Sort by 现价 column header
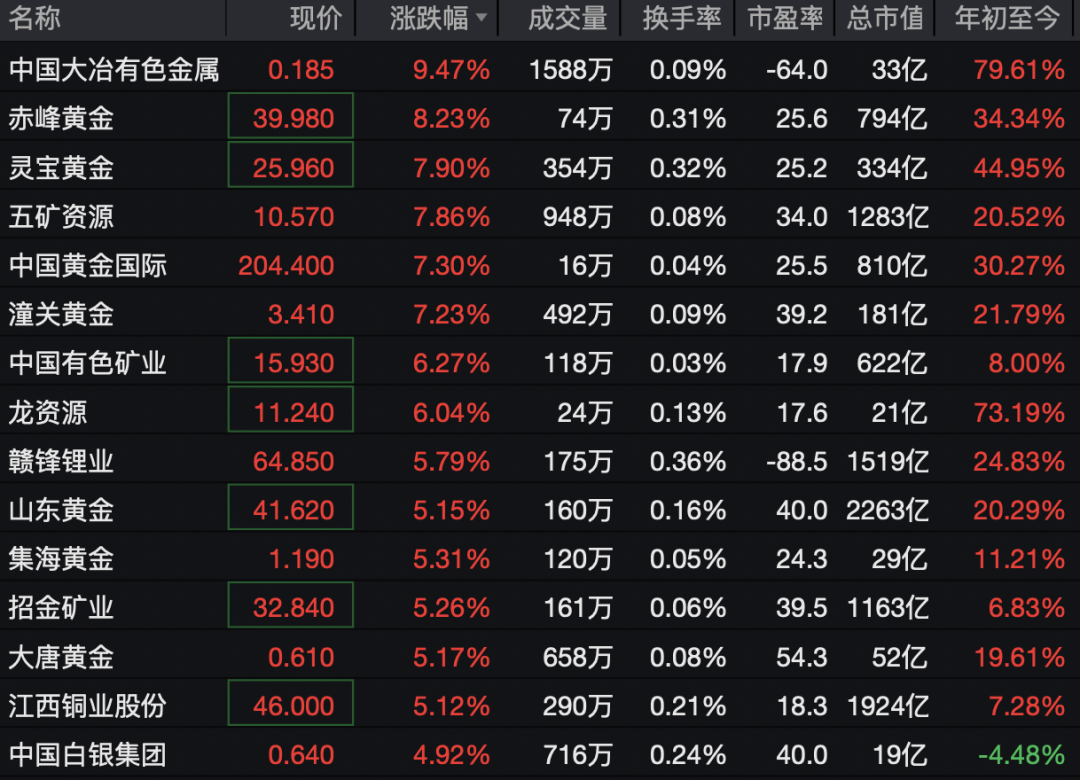The image size is (1080, 780). [316, 18]
